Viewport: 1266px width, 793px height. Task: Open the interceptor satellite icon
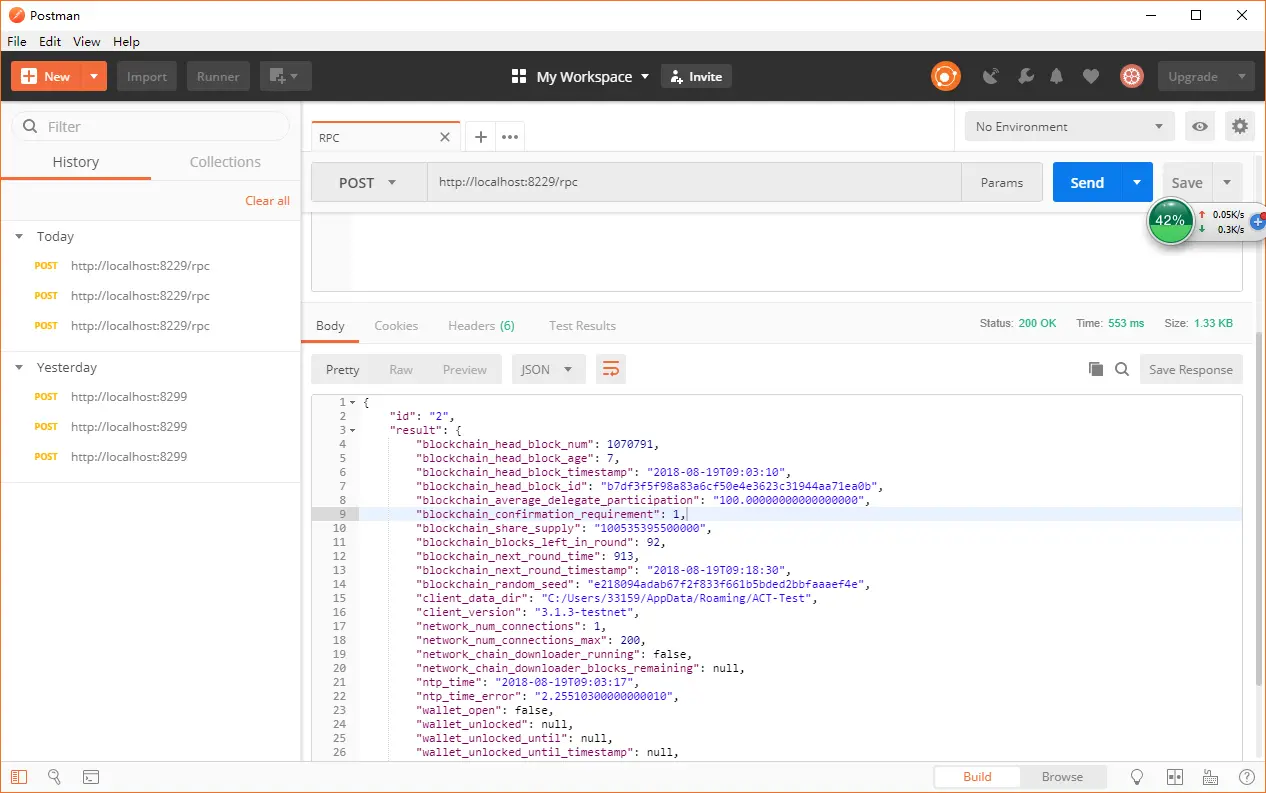click(x=991, y=76)
